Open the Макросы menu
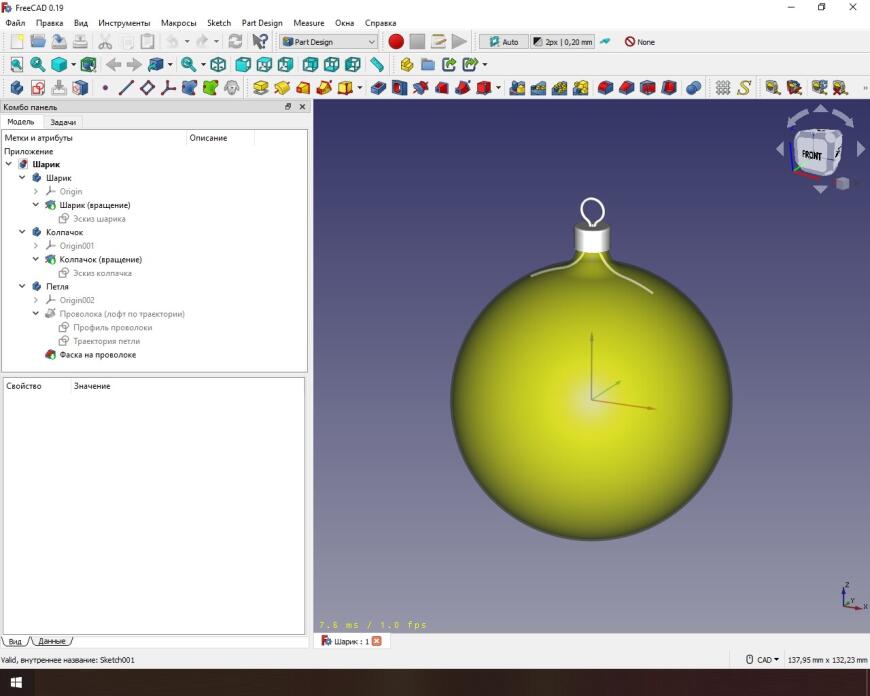Screen dimensions: 870x696 [x=178, y=23]
